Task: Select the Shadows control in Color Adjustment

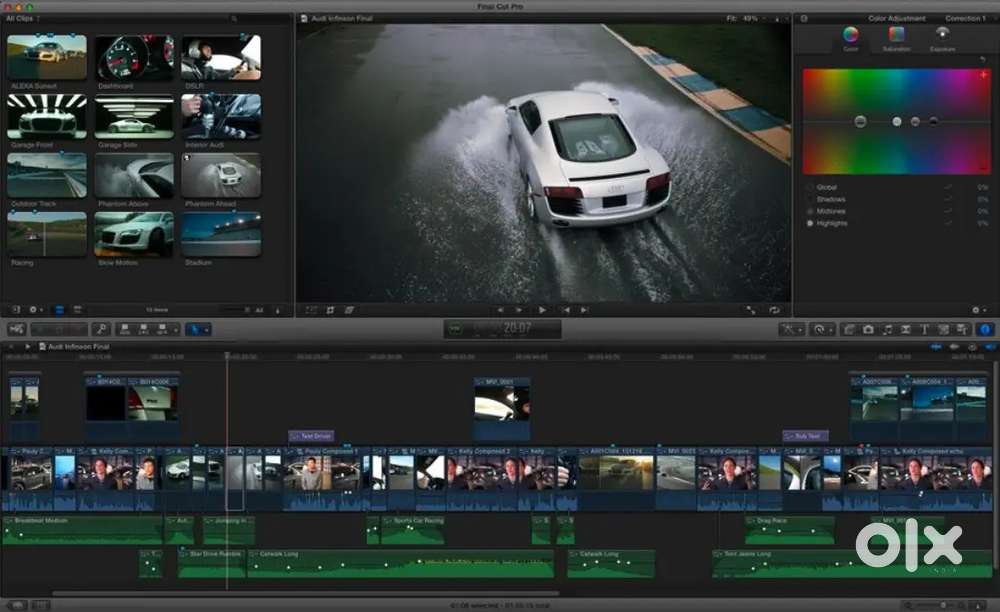Action: [x=810, y=199]
